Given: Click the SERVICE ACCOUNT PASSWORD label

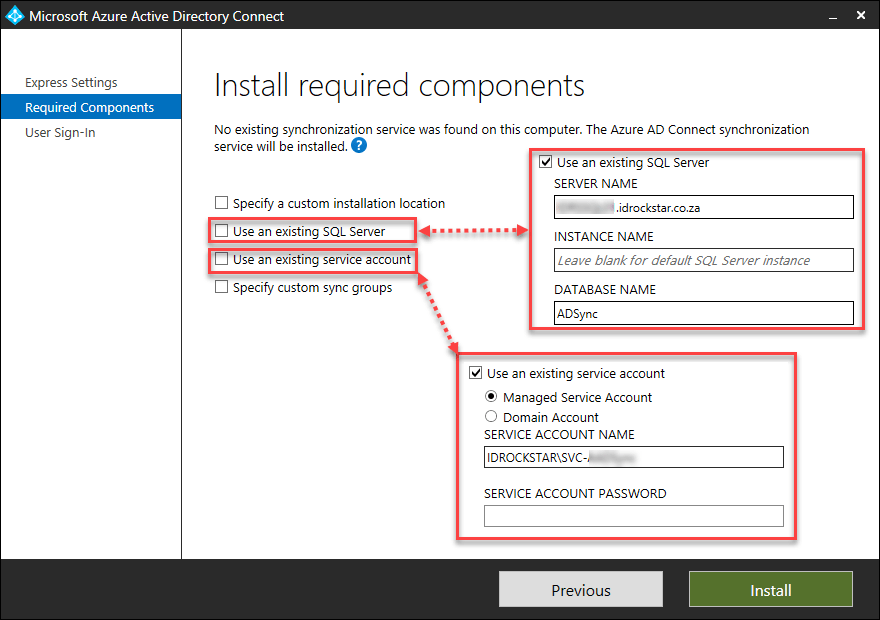Looking at the screenshot, I should [575, 493].
